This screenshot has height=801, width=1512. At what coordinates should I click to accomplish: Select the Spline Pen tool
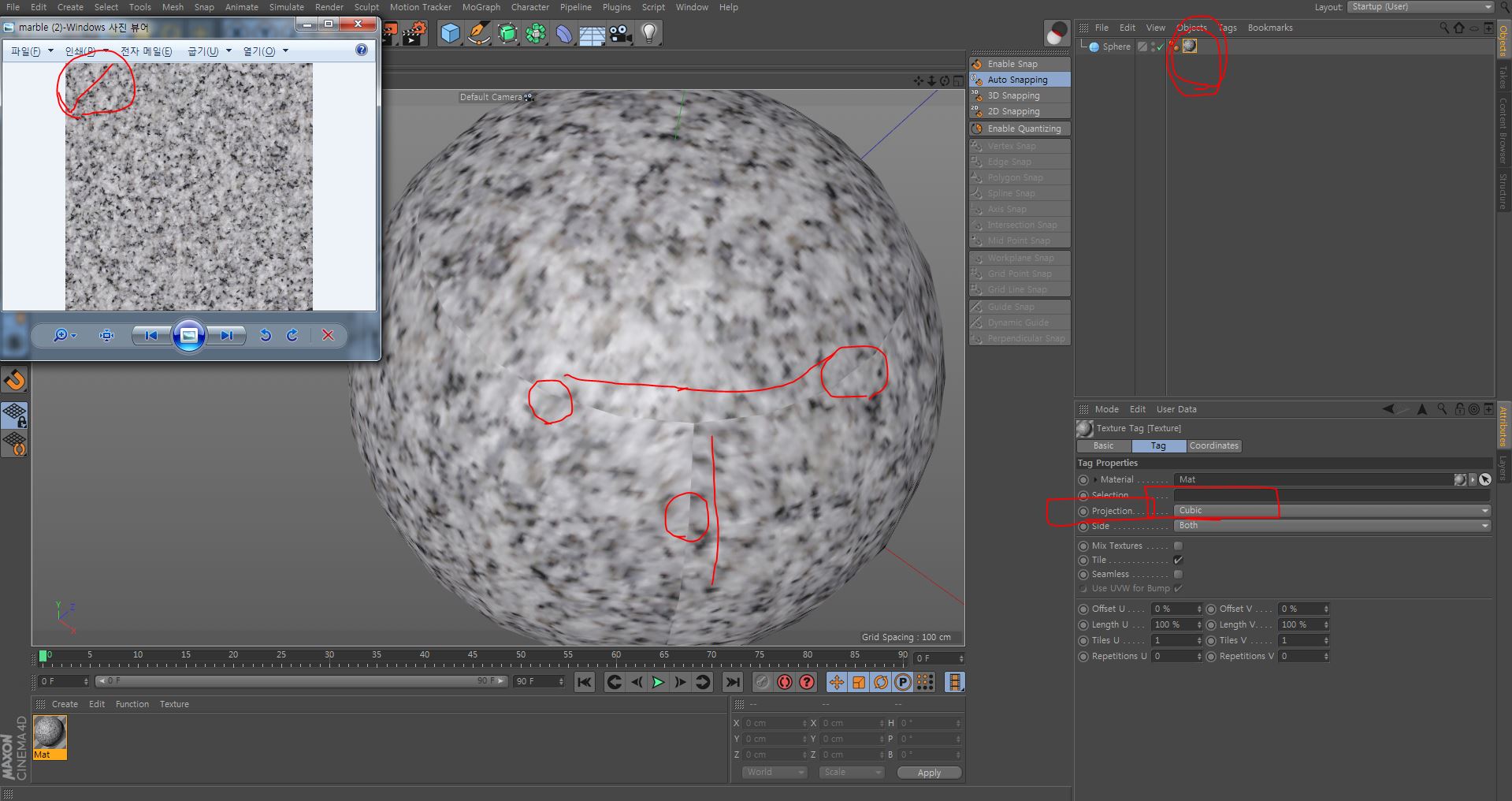[x=478, y=33]
